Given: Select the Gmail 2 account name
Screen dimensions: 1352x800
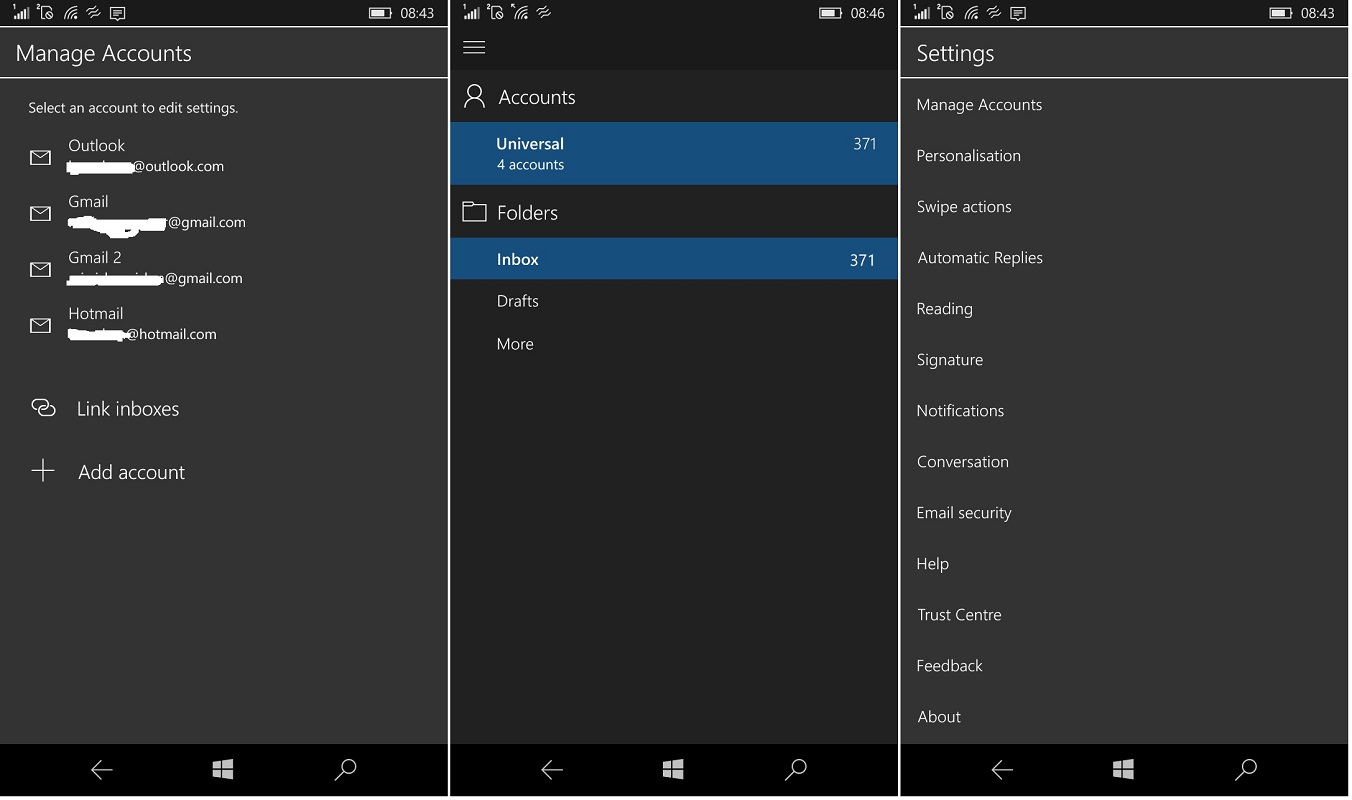Looking at the screenshot, I should coord(95,258).
